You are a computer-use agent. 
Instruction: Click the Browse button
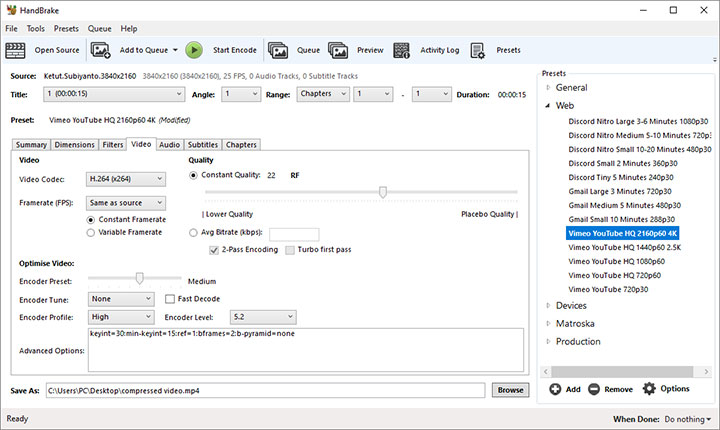pos(510,390)
